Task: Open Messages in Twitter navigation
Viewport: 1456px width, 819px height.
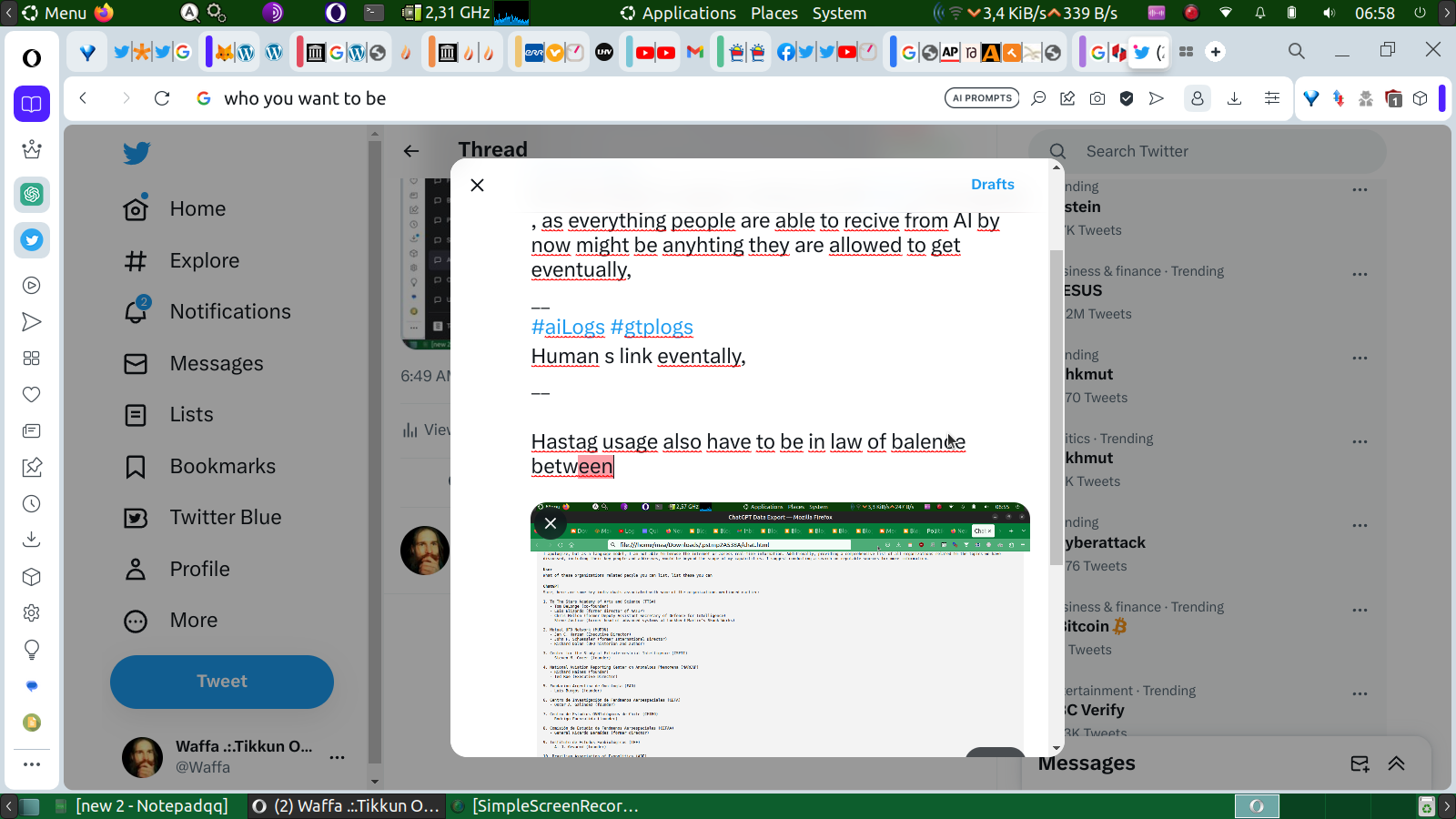Action: pos(193,364)
